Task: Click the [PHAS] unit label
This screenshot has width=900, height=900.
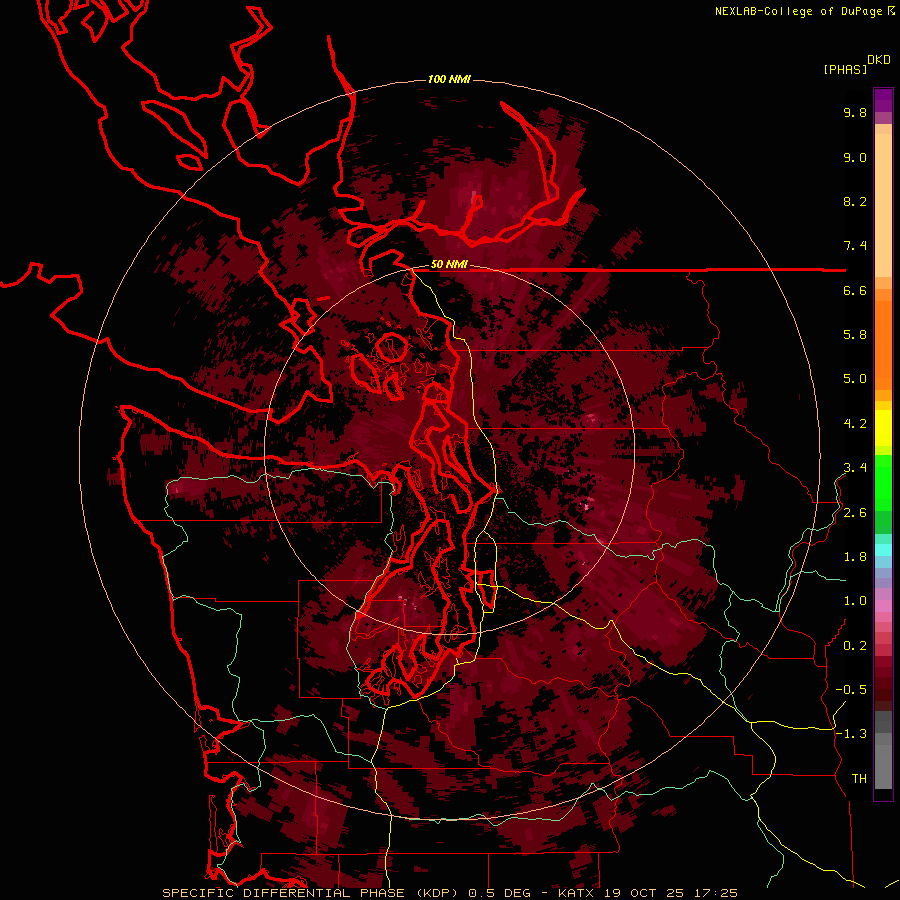Action: 845,69
